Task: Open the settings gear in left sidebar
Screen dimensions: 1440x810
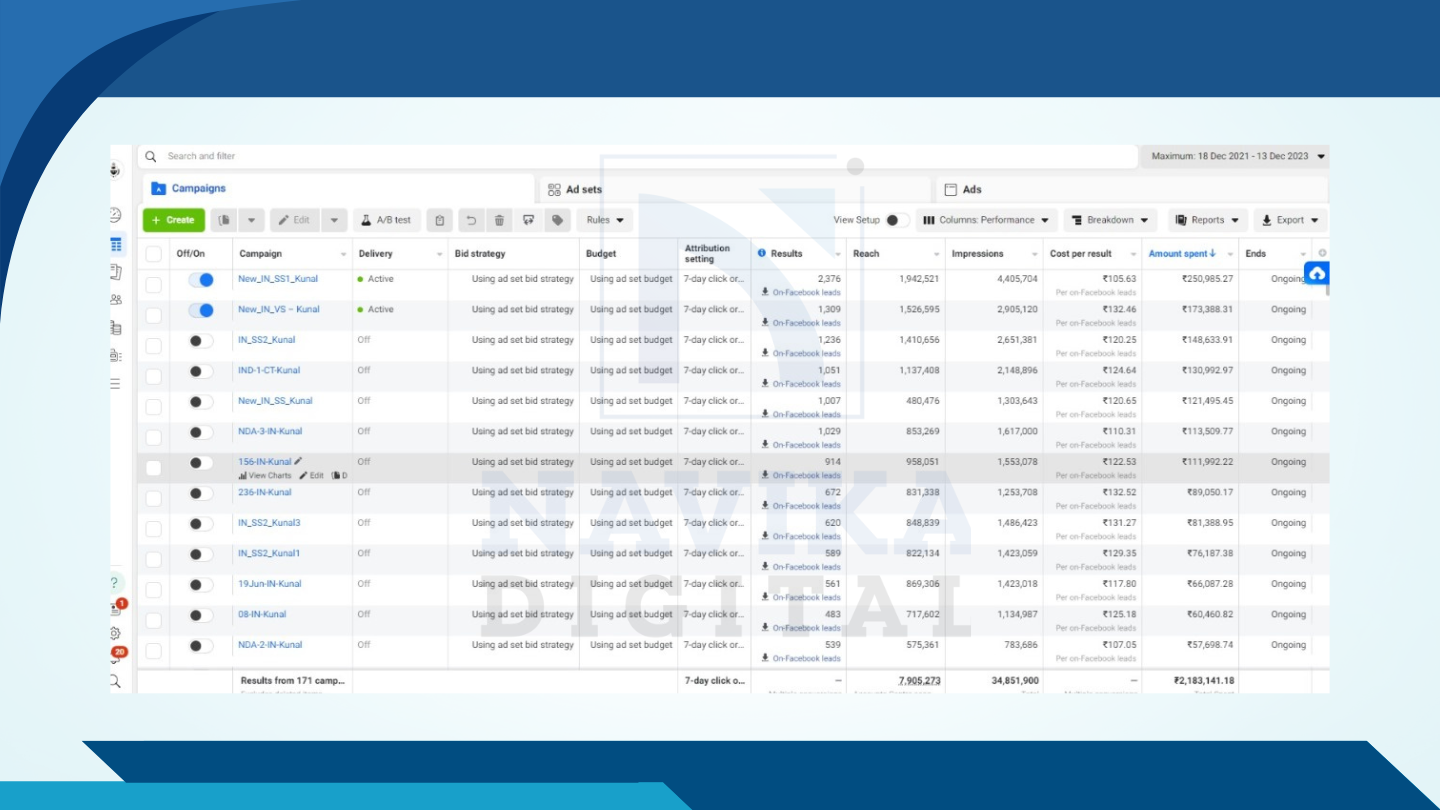Action: (115, 633)
